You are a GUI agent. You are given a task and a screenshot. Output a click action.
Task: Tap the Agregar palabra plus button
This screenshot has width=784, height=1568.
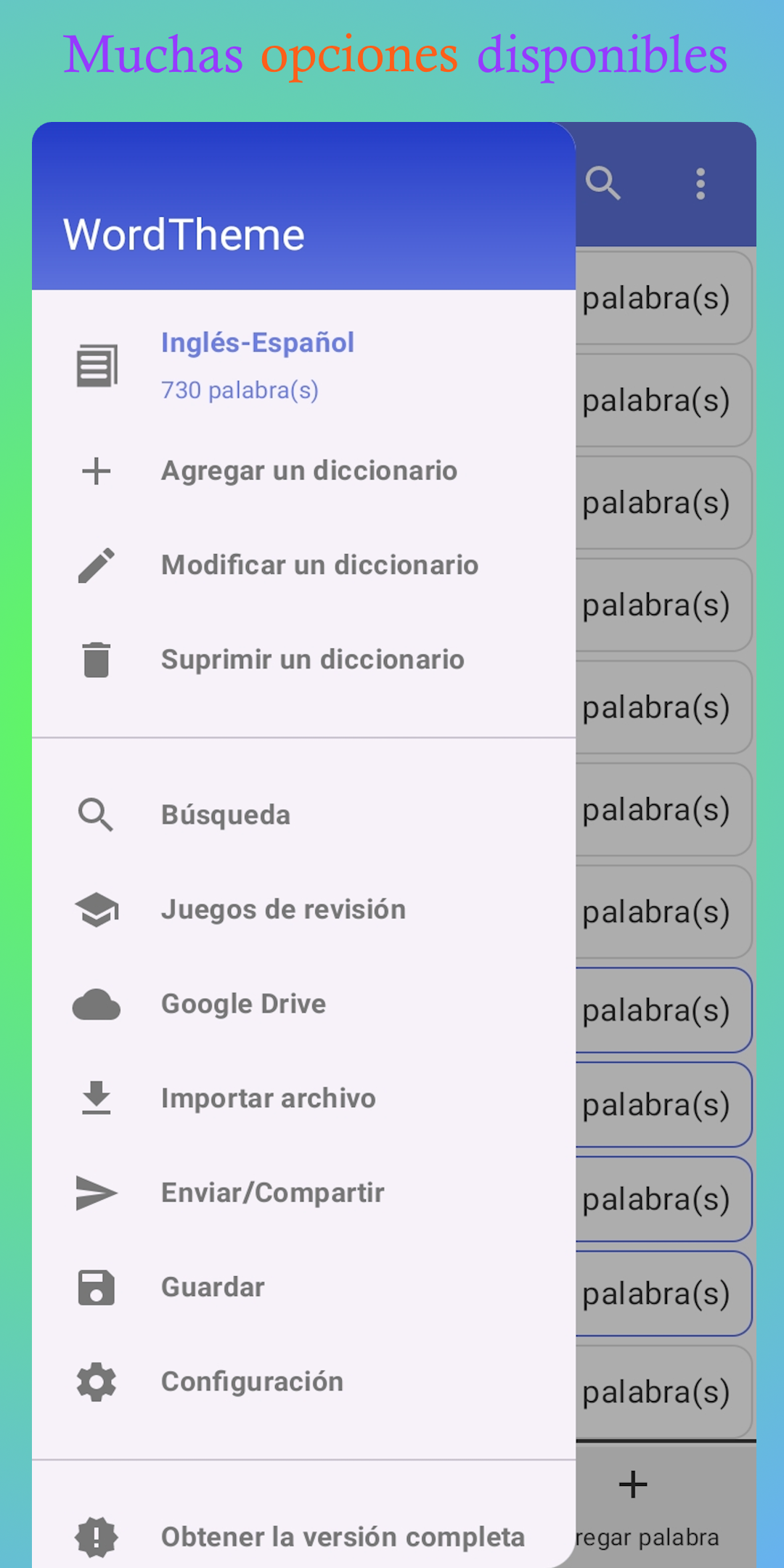tap(633, 1485)
